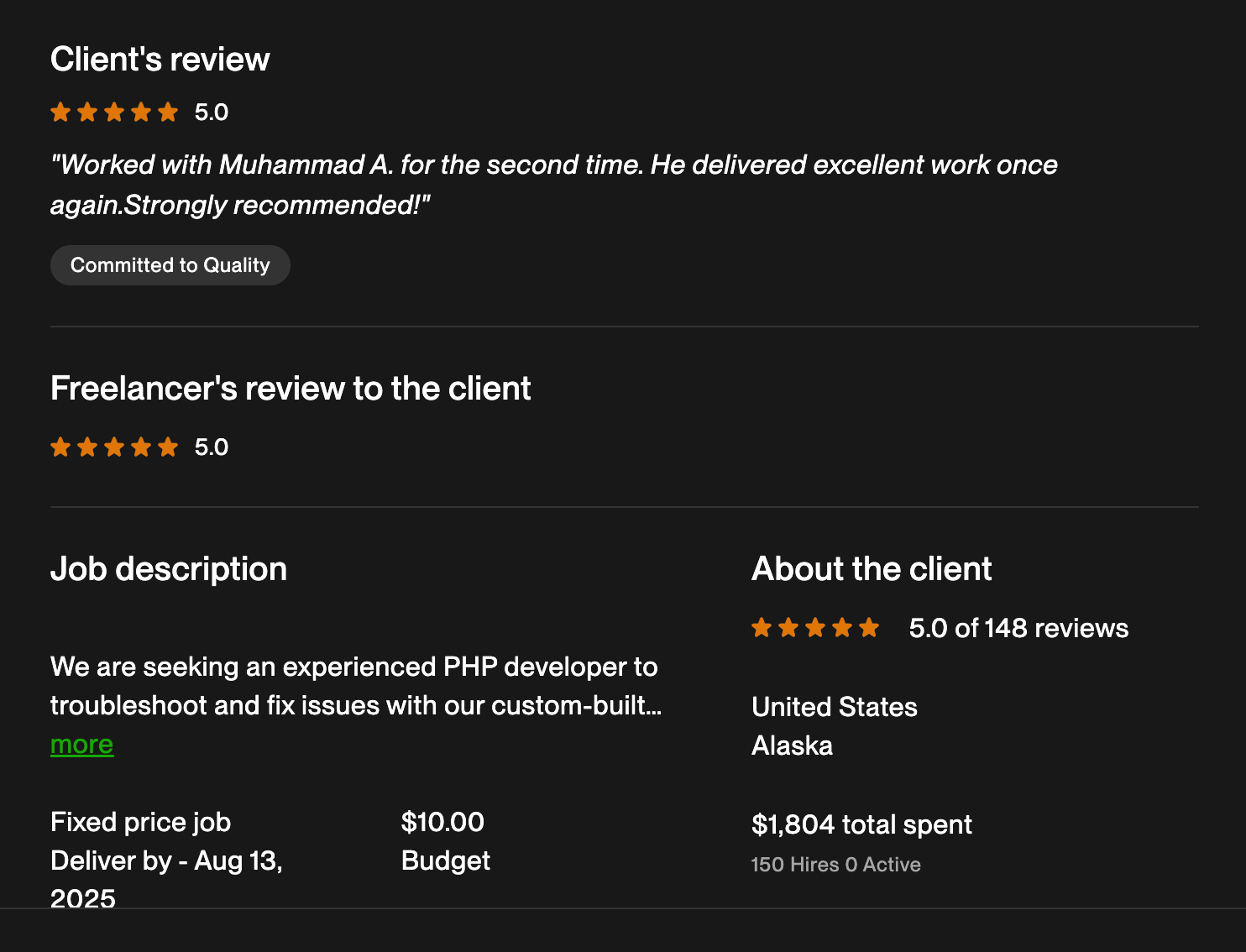Click the Deliver by Aug 13 date
This screenshot has width=1246, height=952.
point(166,861)
